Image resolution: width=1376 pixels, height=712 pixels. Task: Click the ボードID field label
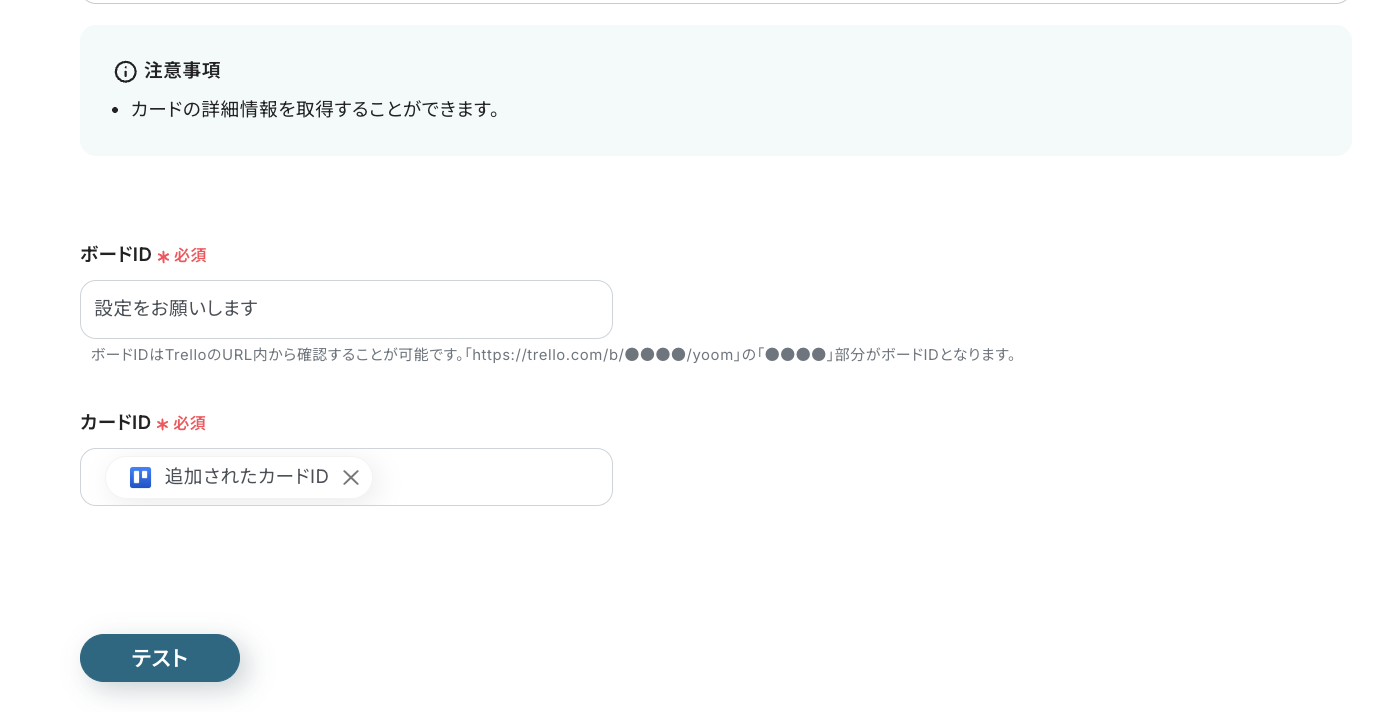point(115,255)
